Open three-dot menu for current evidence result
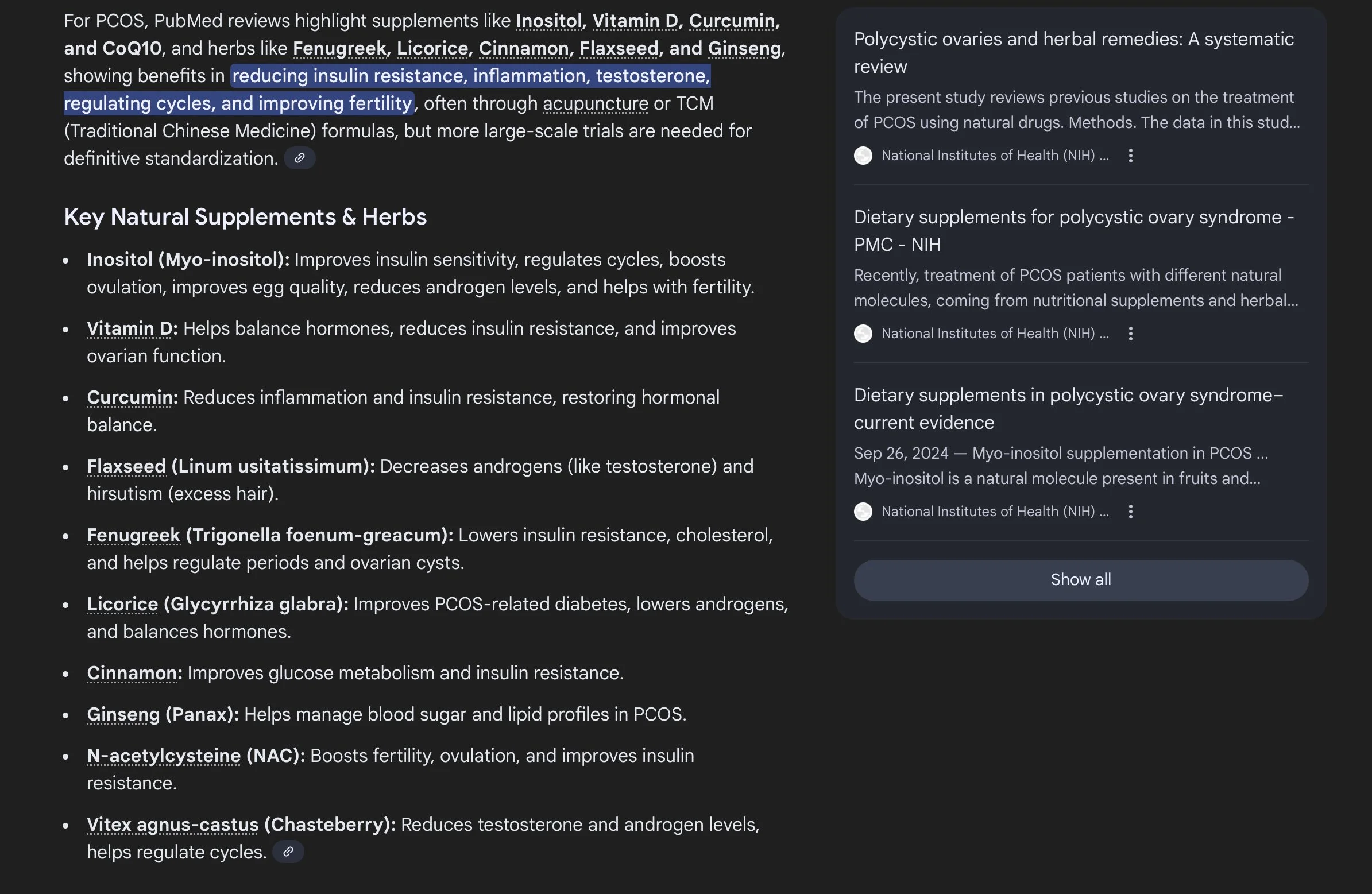The height and width of the screenshot is (894, 1372). (1130, 512)
